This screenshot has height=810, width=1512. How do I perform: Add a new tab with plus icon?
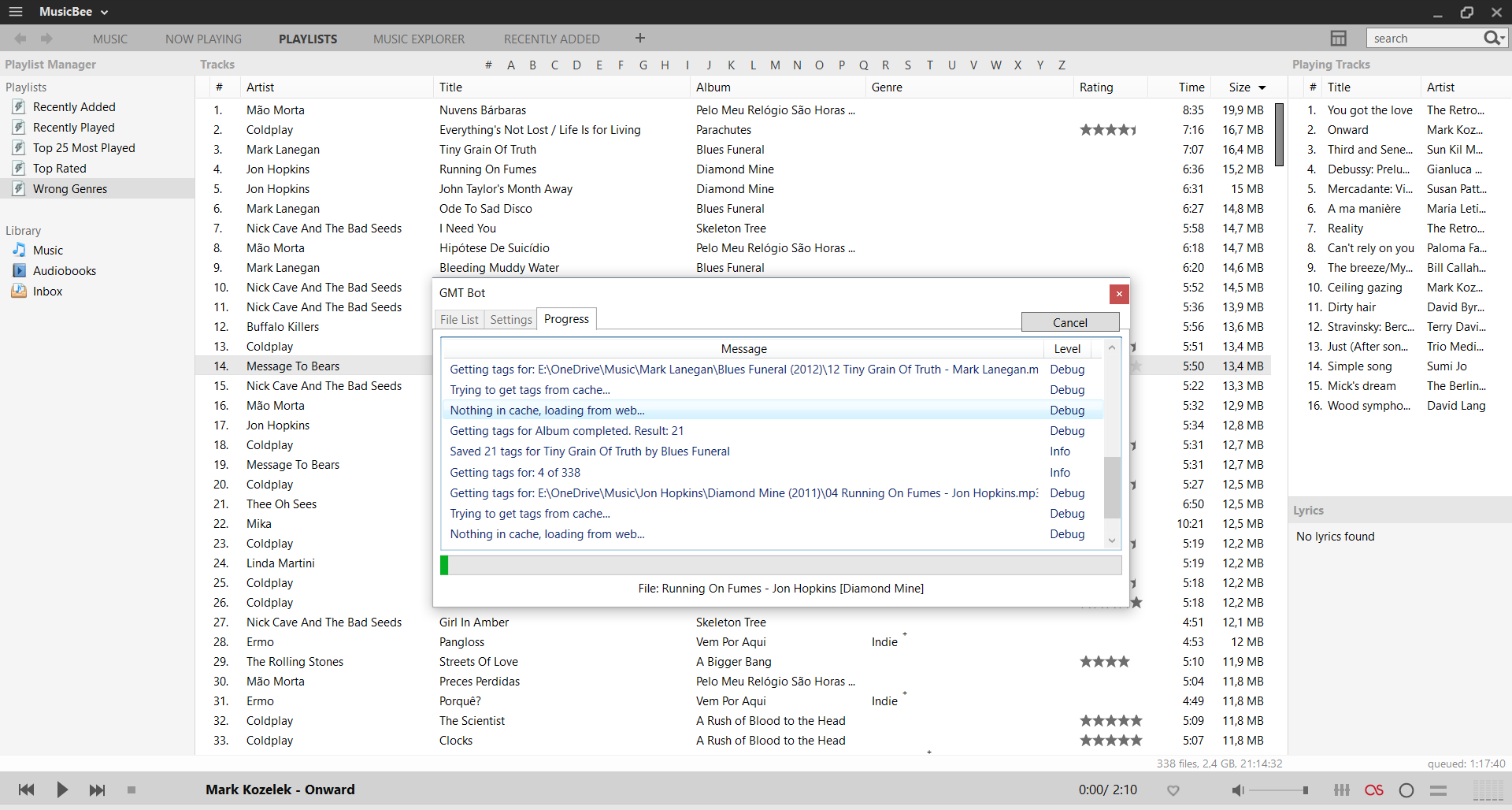click(x=640, y=38)
